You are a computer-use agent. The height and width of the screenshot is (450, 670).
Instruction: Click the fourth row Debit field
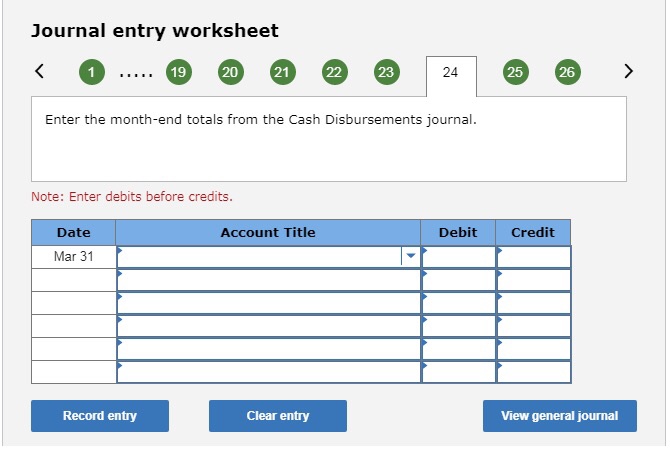(x=458, y=326)
